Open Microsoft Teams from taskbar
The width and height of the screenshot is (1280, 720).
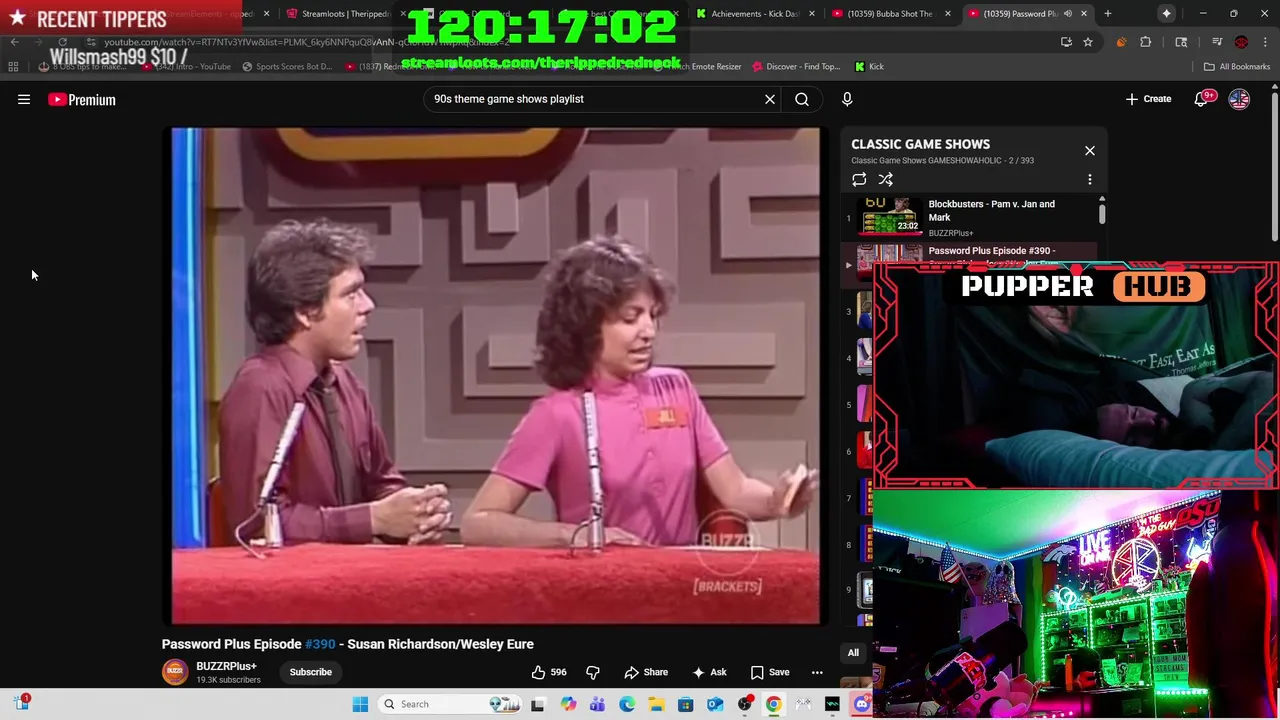click(x=597, y=704)
